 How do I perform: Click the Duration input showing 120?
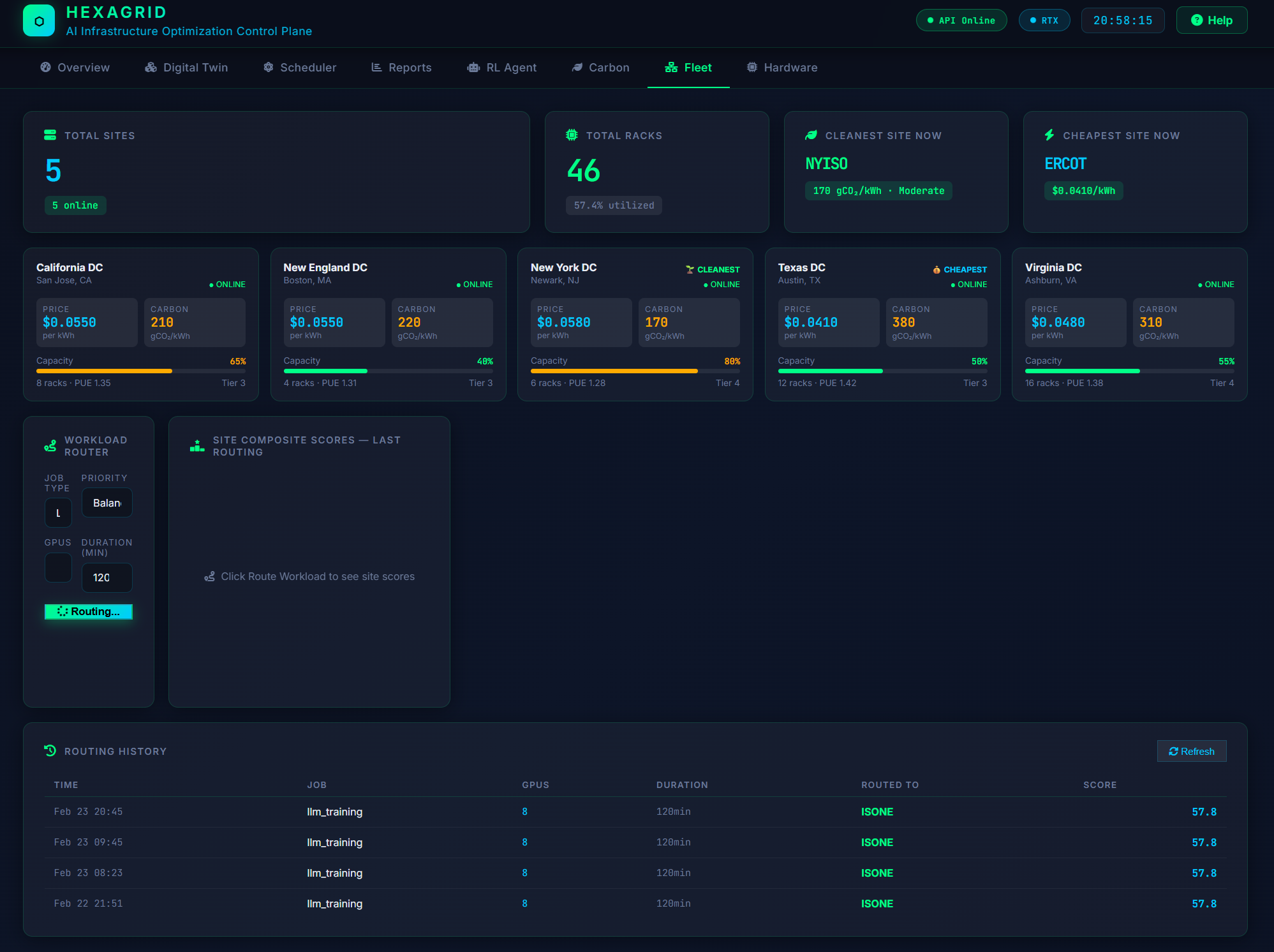tap(107, 577)
